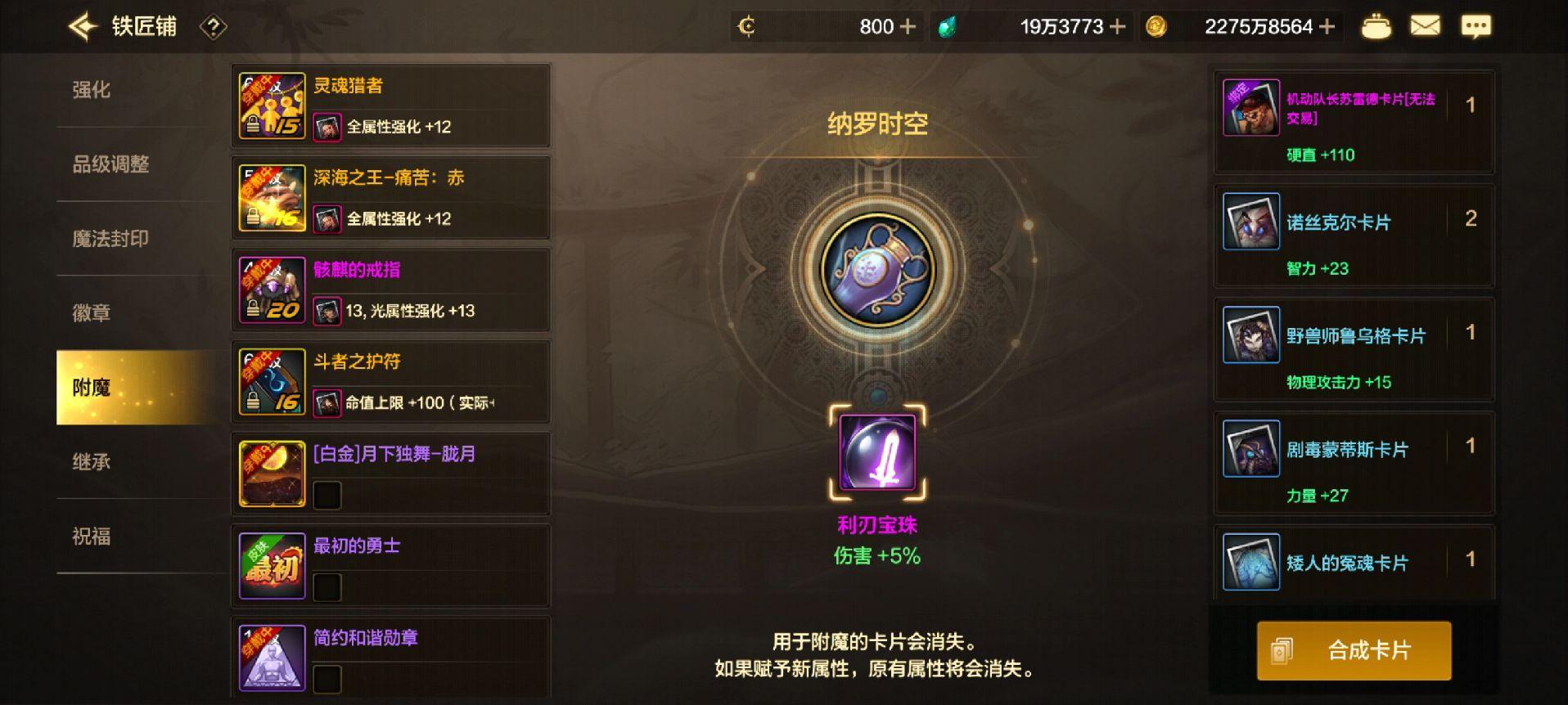This screenshot has height=705, width=1568.
Task: Add 800 currency with plus sign
Action: [x=908, y=27]
